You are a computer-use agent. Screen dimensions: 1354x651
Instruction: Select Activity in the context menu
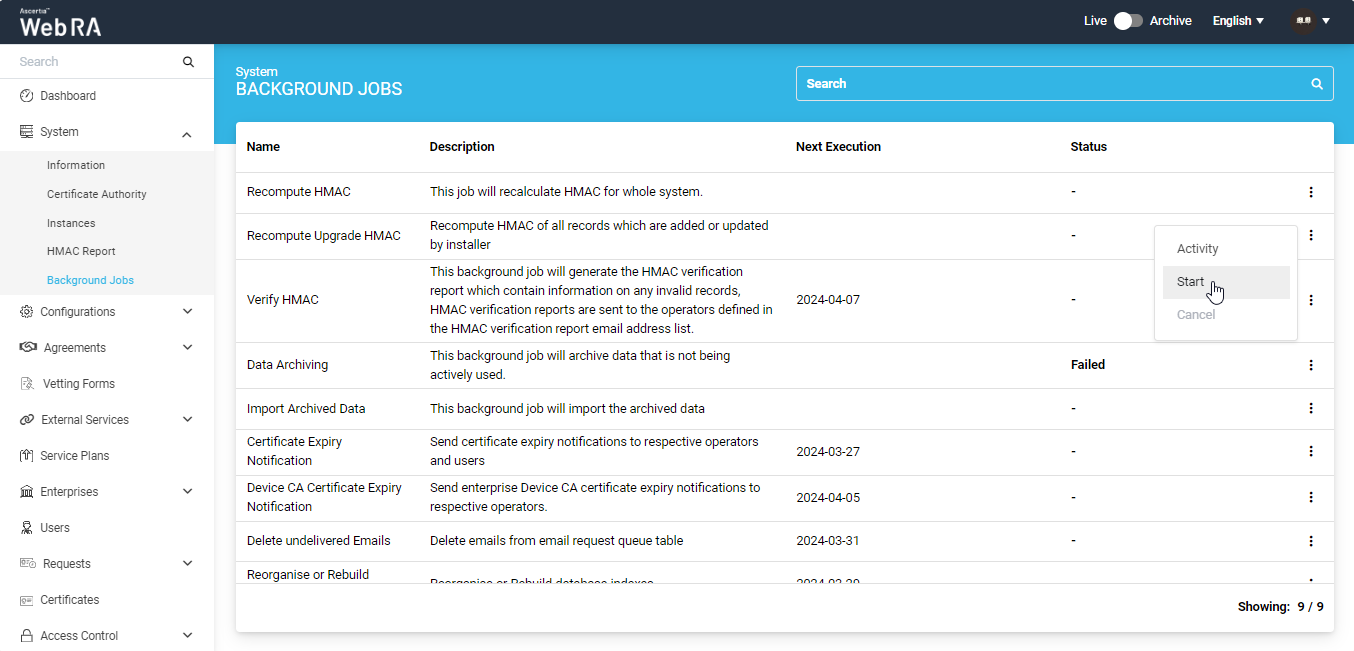[x=1197, y=249]
